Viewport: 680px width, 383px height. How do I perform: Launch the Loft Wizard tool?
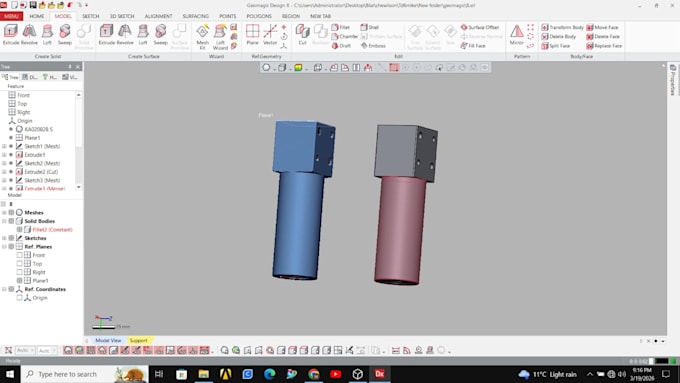coord(220,36)
